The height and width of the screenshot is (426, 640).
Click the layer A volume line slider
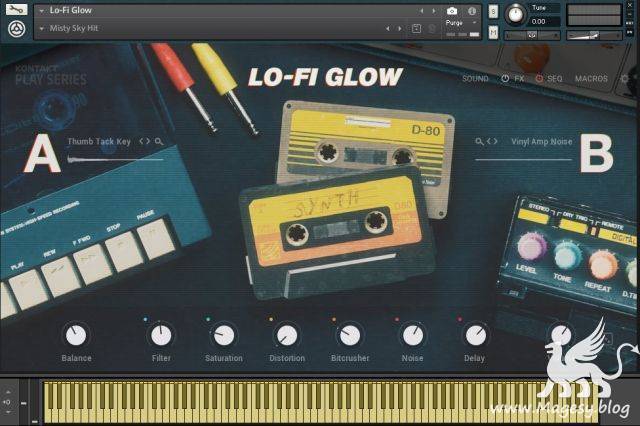pos(116,159)
